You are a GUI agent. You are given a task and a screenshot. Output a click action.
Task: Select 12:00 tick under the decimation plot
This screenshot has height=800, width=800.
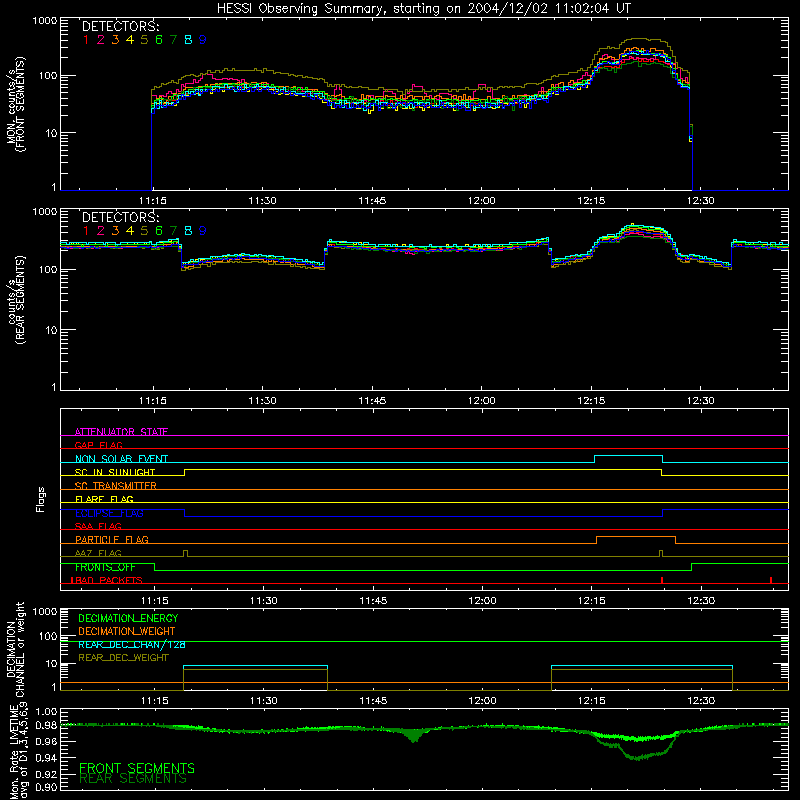pyautogui.click(x=482, y=701)
